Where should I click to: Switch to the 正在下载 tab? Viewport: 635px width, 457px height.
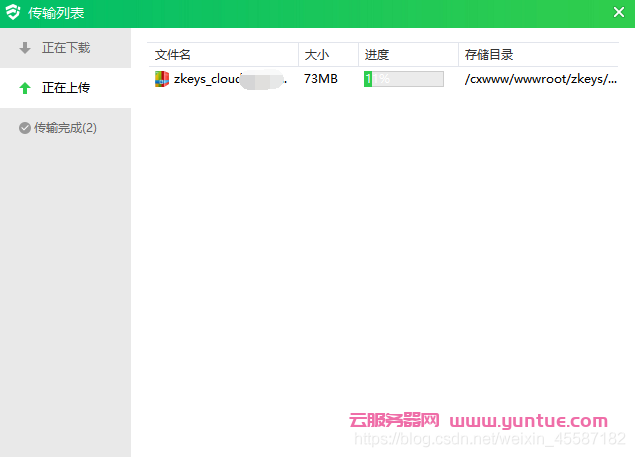pyautogui.click(x=65, y=48)
